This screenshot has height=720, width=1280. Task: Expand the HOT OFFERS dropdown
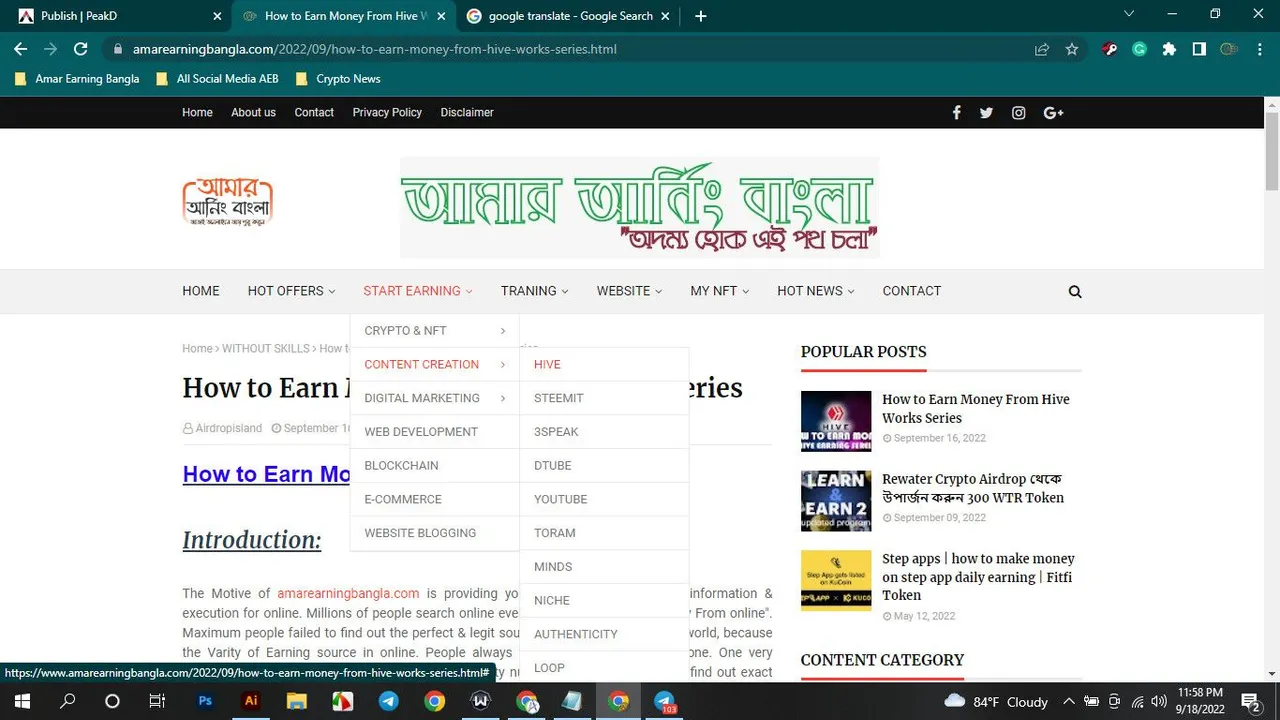coord(292,291)
